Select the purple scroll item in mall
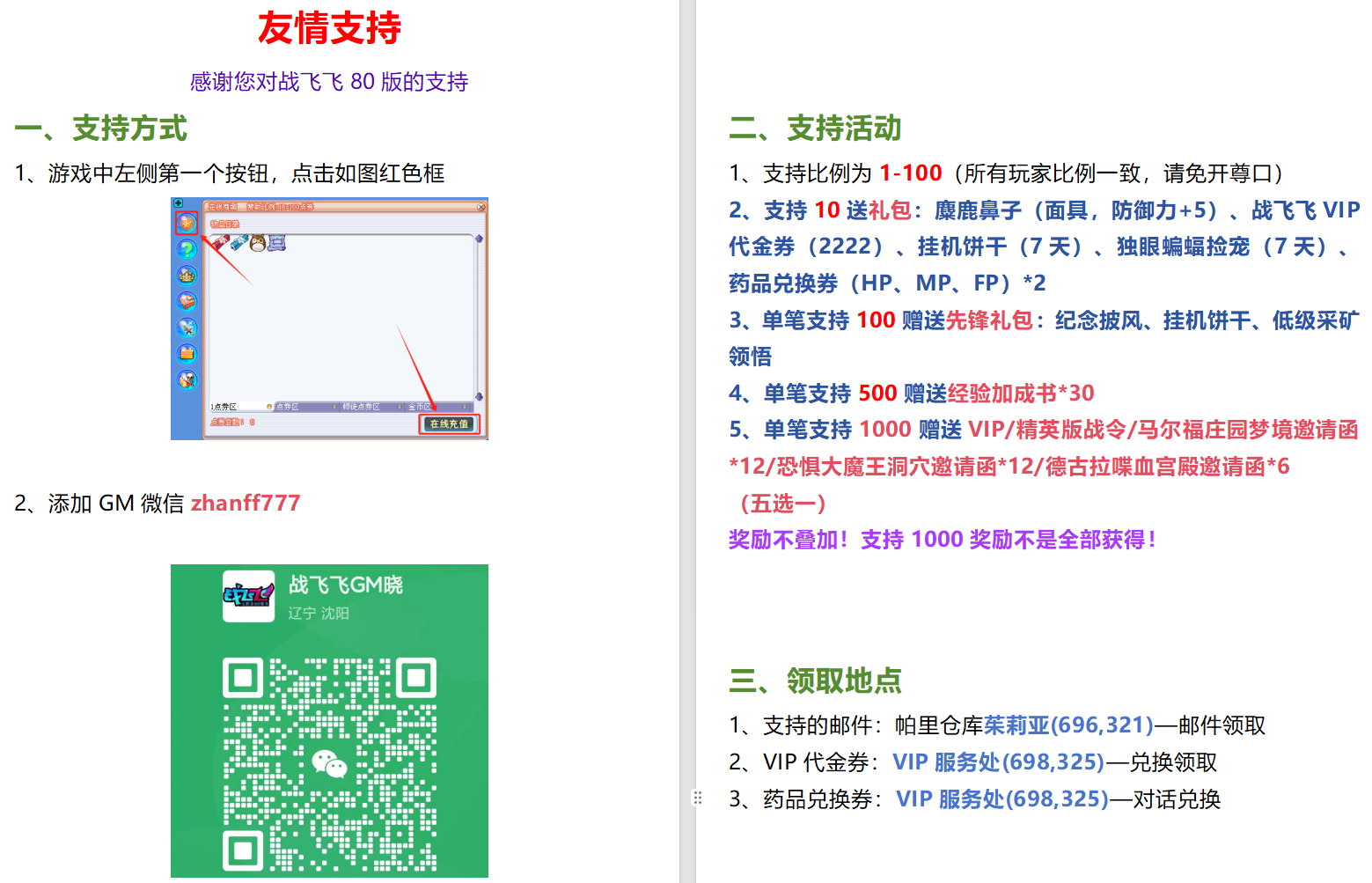The width and height of the screenshot is (1372, 883). [276, 242]
